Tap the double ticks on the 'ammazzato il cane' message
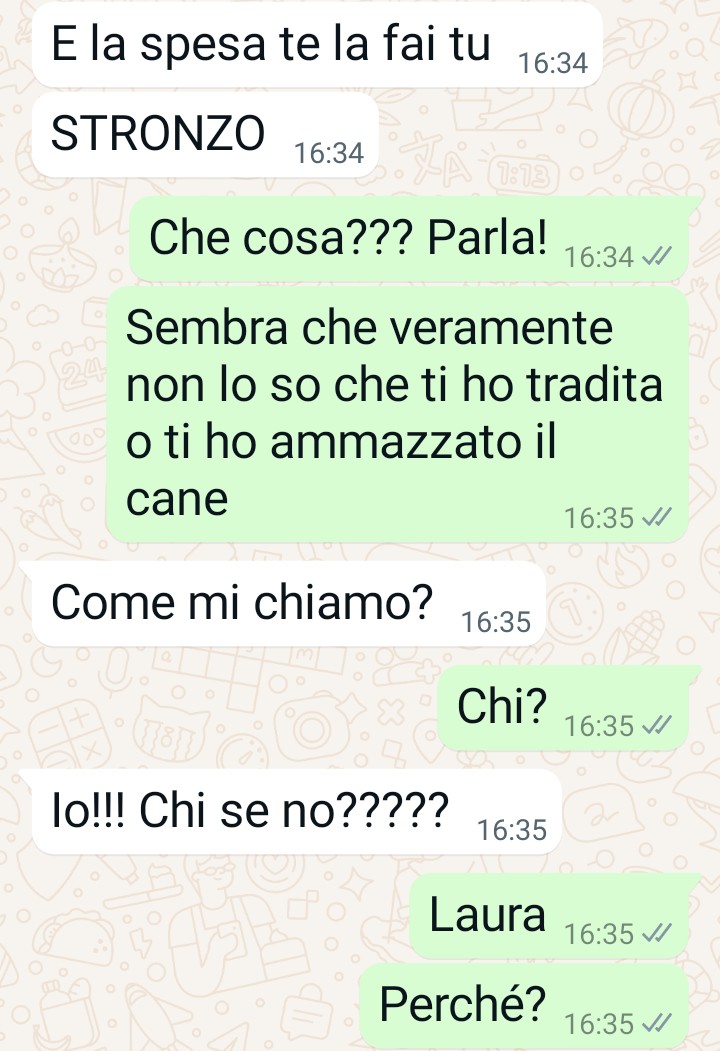Image resolution: width=720 pixels, height=1051 pixels. pos(656,517)
